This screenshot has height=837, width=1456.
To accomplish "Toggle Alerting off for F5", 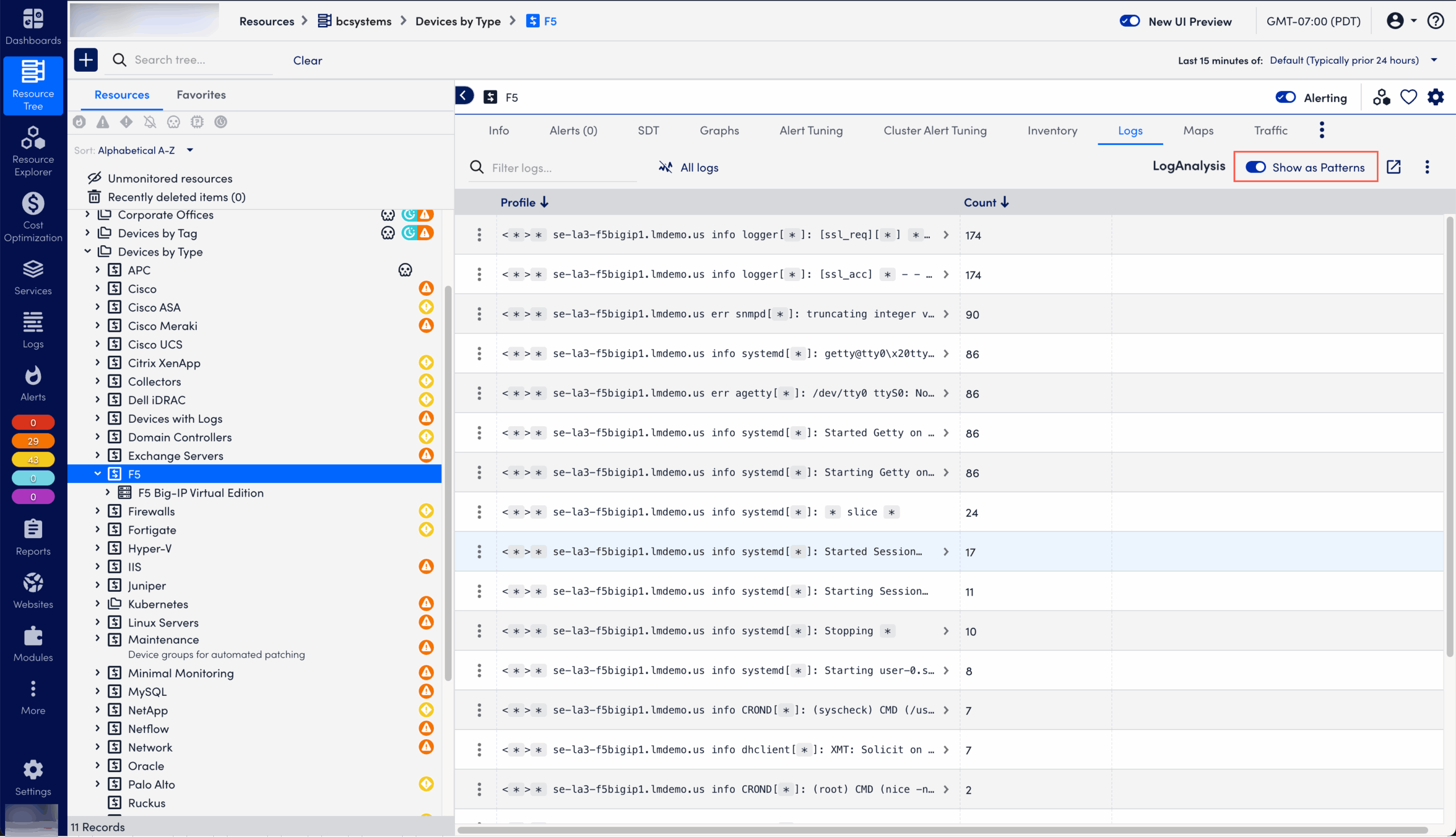I will click(x=1285, y=97).
